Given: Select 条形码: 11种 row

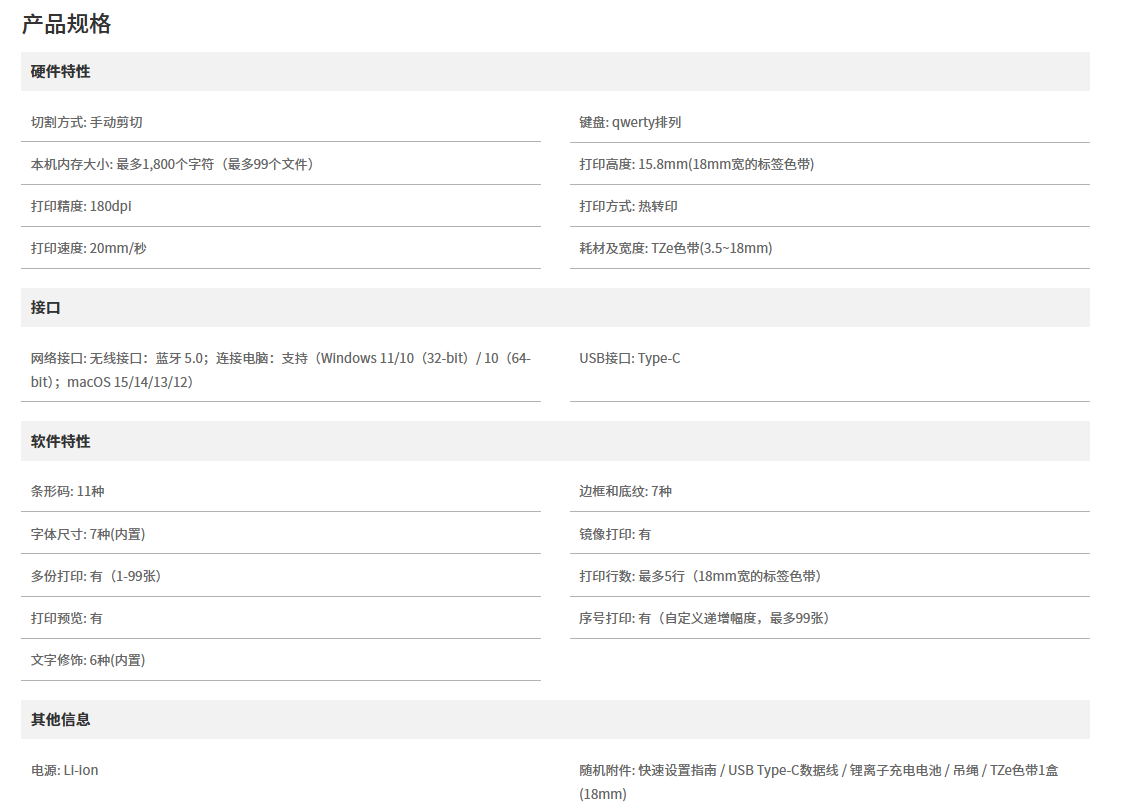Looking at the screenshot, I should [281, 491].
